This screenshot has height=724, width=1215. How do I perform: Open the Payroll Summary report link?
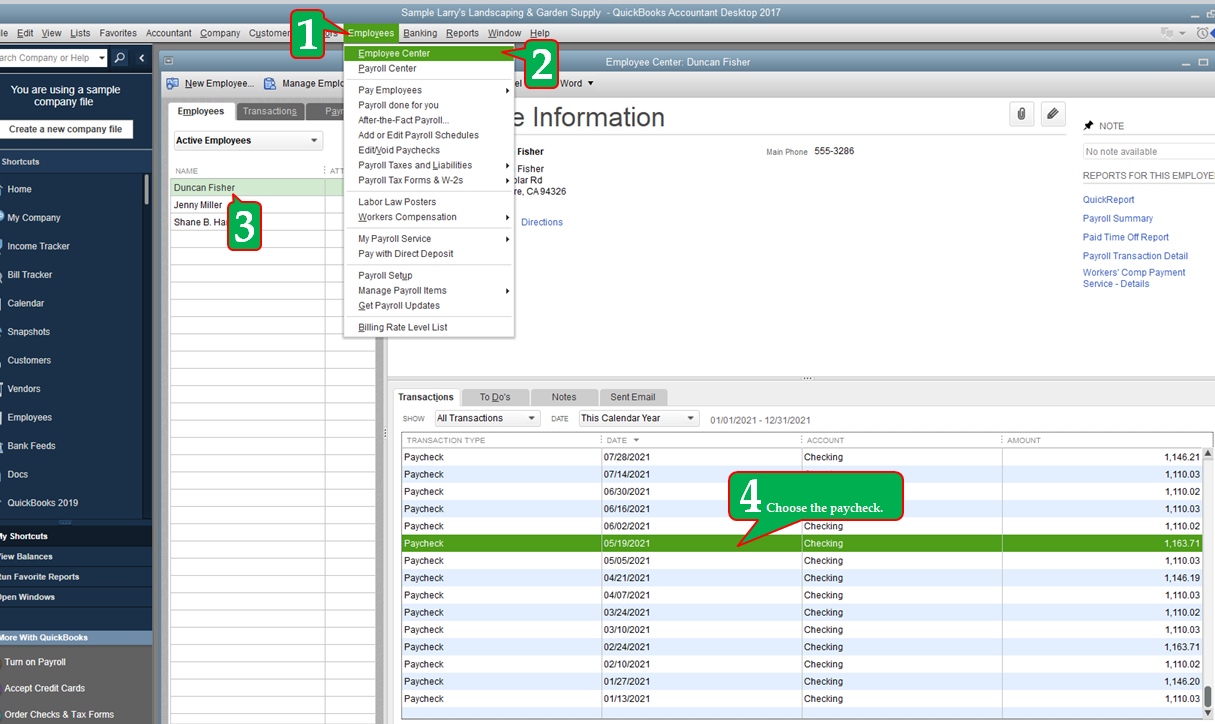1118,219
